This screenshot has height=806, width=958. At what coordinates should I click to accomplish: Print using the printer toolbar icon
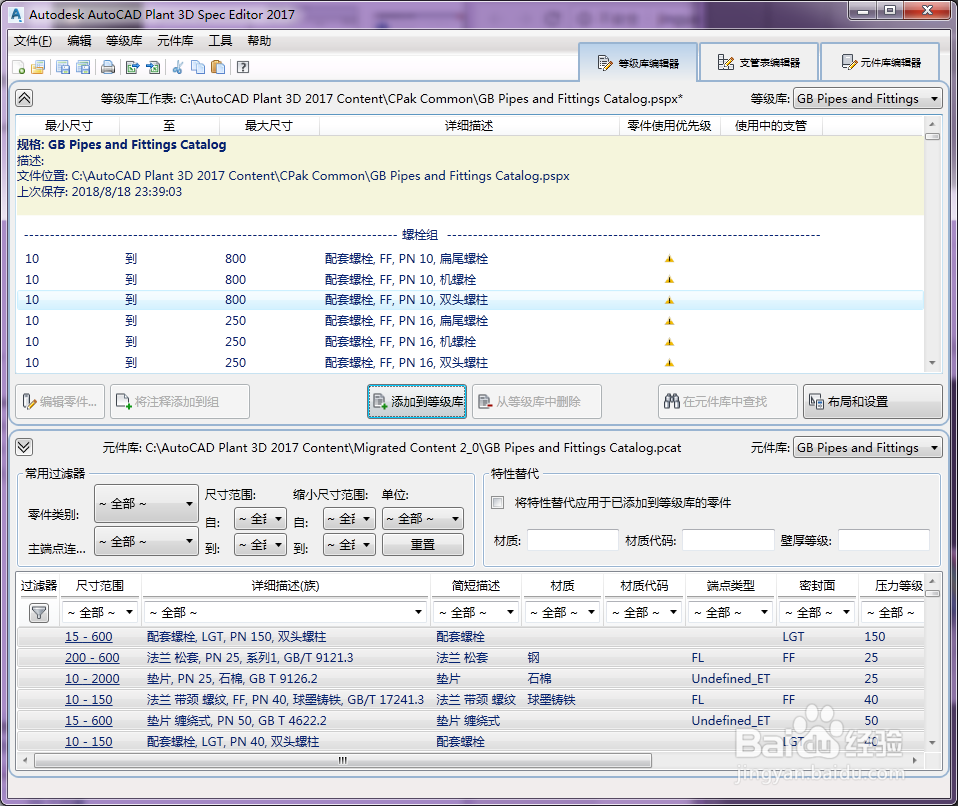click(x=108, y=67)
